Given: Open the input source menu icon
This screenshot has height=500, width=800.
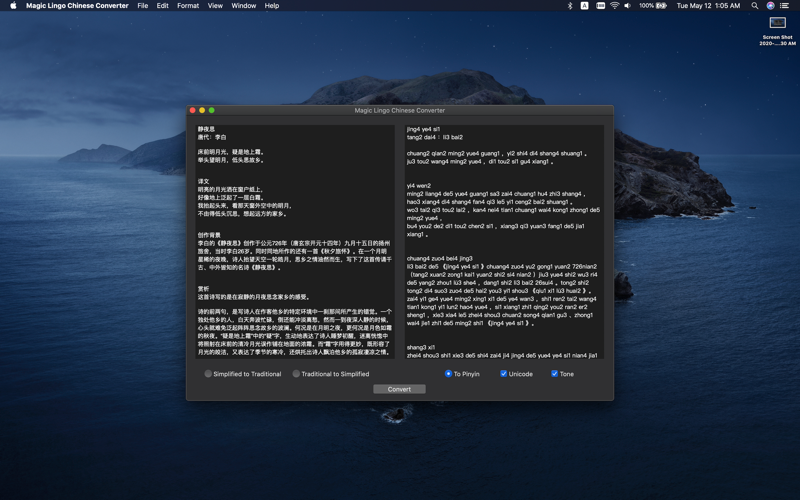Looking at the screenshot, I should tap(585, 6).
